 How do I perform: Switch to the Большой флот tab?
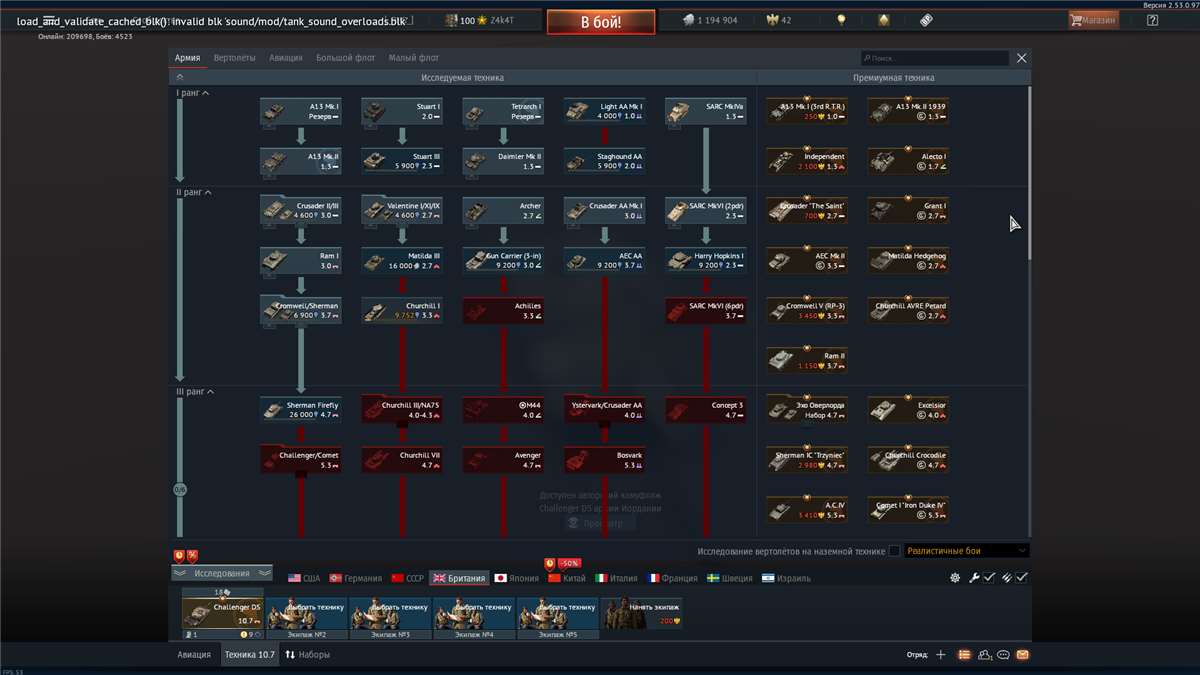click(x=345, y=57)
